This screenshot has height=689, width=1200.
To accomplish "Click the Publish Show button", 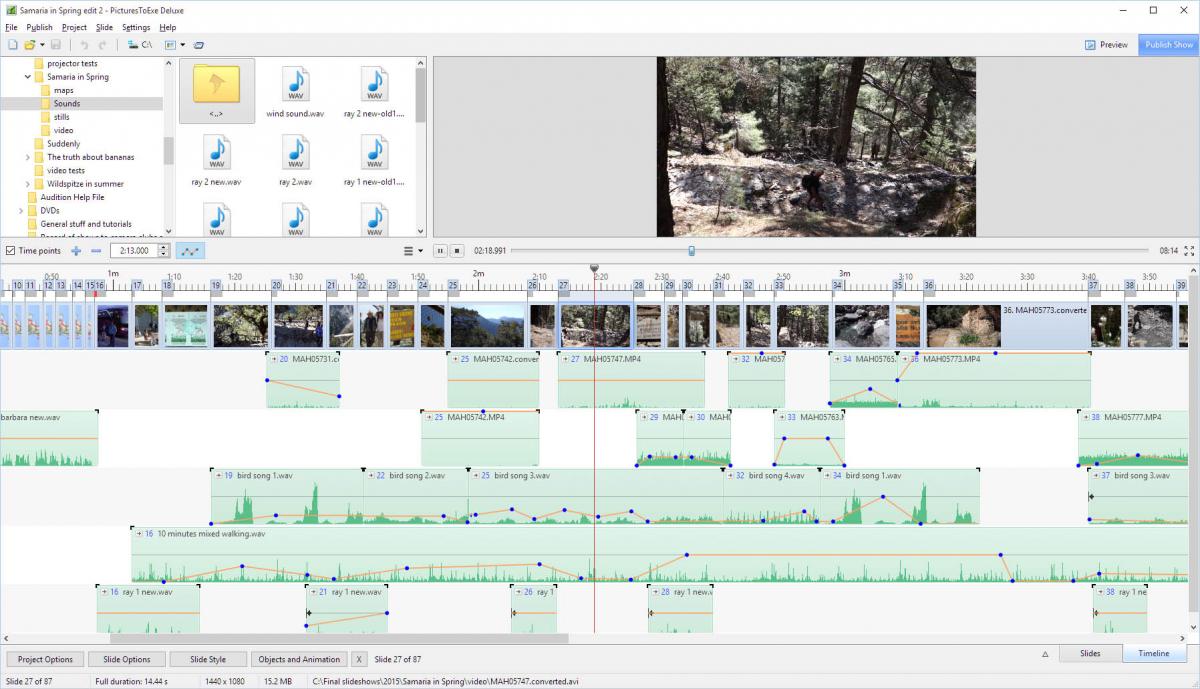I will point(1169,45).
